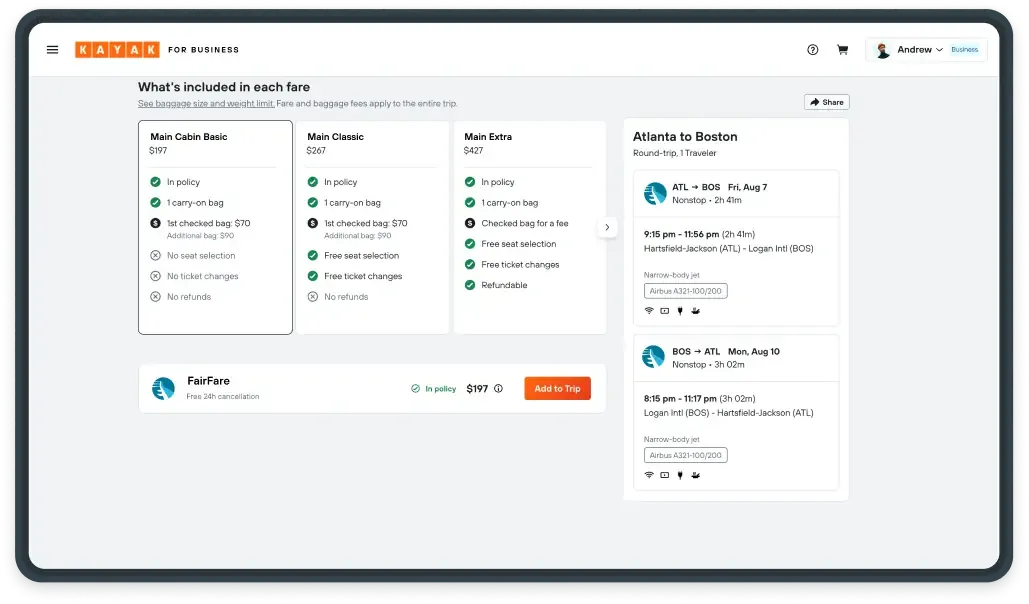Click the KAYAK for Business logo
1029x604 pixels.
156,50
